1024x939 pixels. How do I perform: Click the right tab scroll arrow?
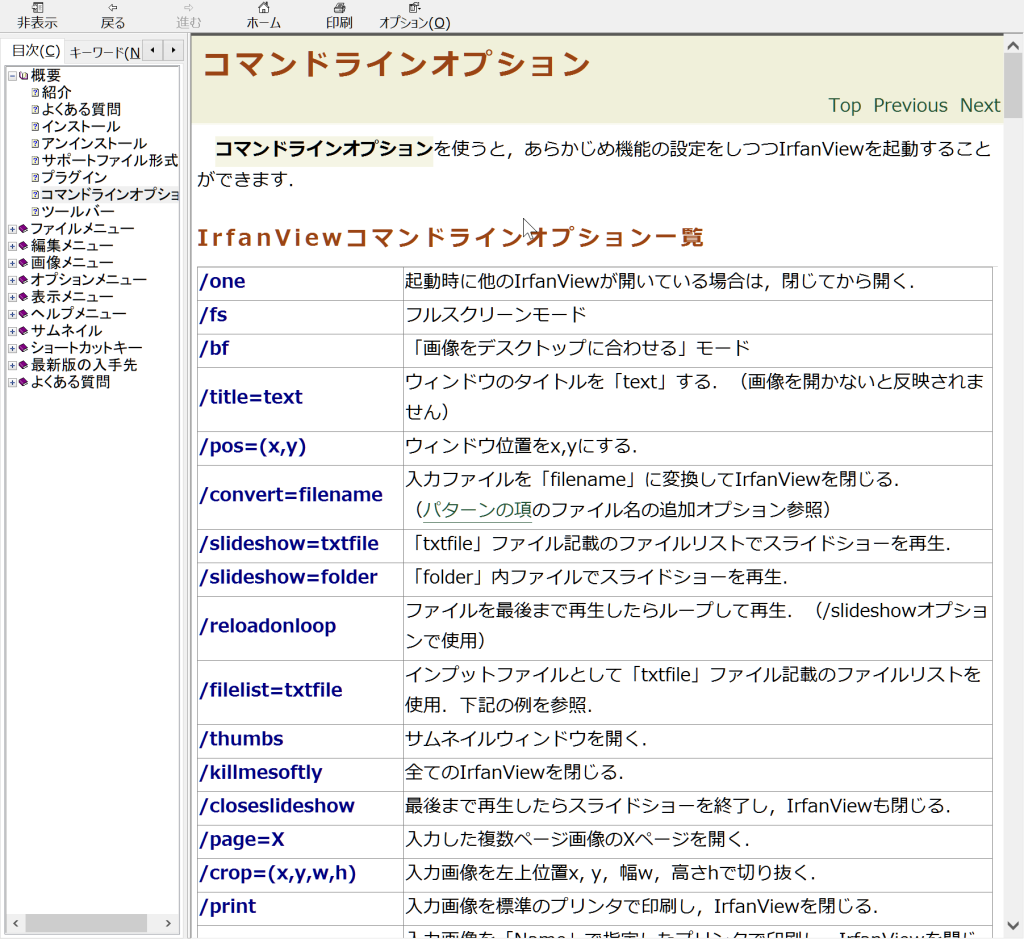click(x=173, y=50)
